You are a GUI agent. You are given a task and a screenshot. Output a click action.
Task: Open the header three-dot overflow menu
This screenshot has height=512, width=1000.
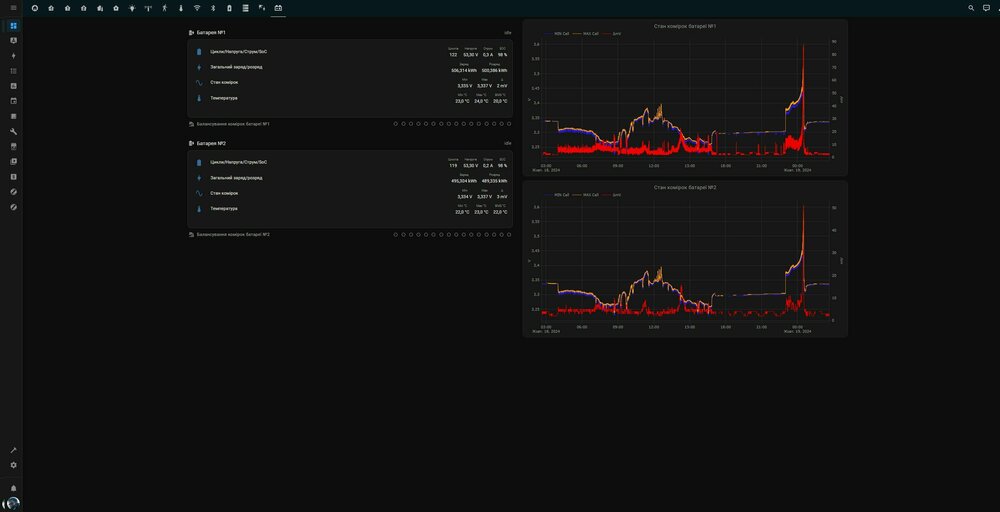click(x=996, y=7)
